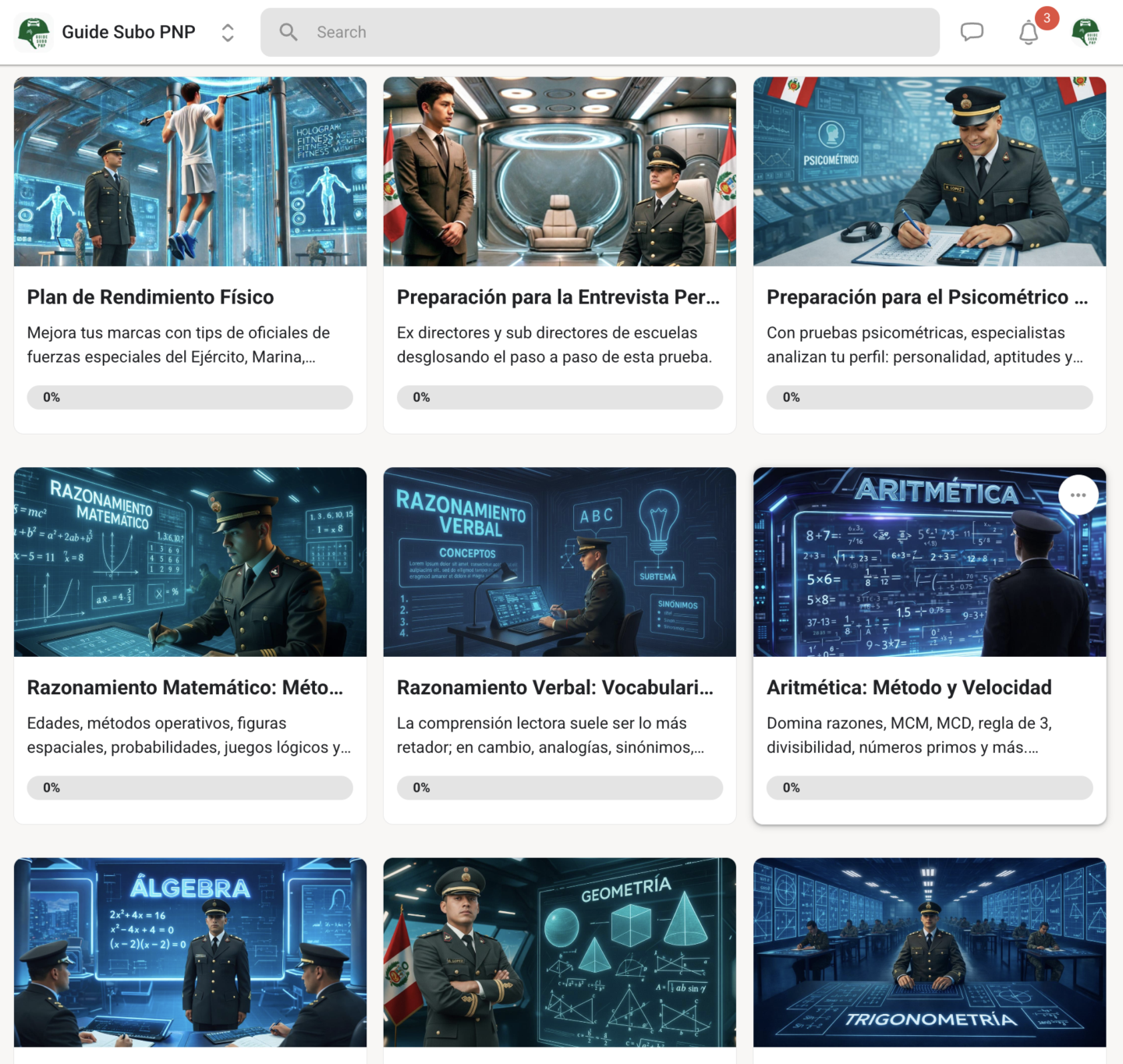Open Razonamiento Verbal course thumbnail
The image size is (1123, 1064).
coord(560,562)
